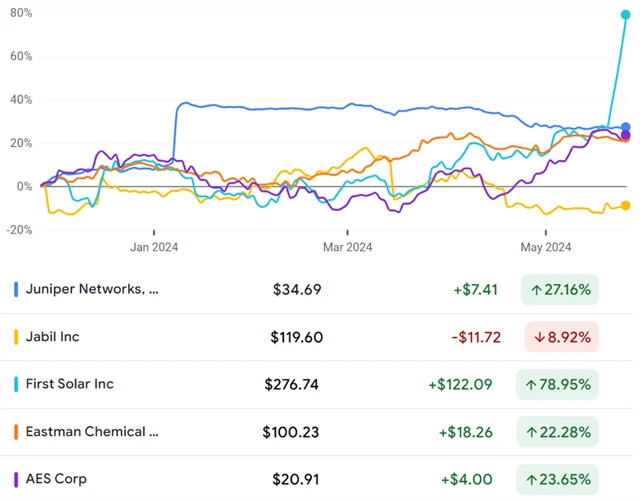The image size is (640, 500).
Task: Open Juniper Networks stock row
Action: pos(94,290)
